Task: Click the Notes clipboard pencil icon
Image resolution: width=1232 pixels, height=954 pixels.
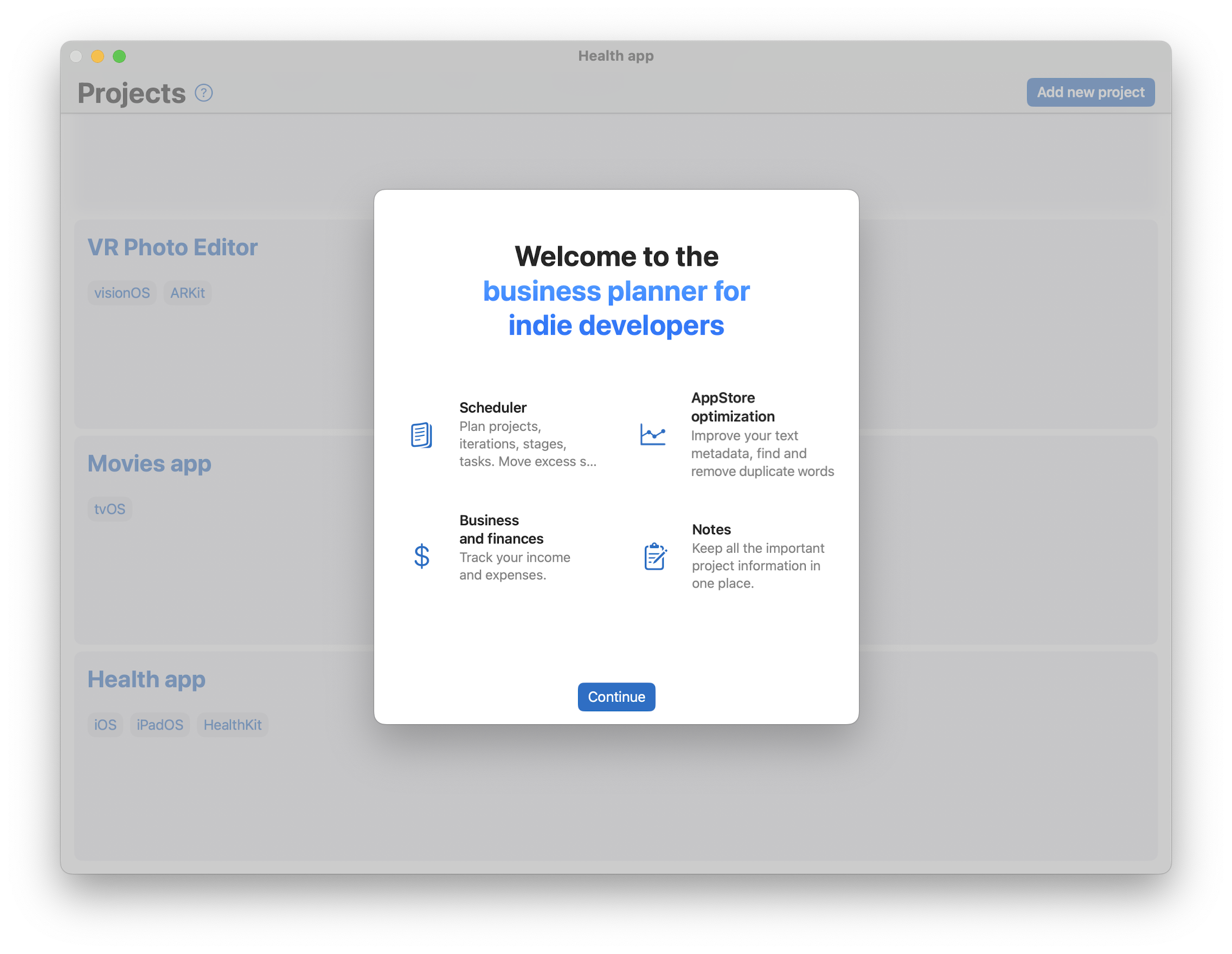Action: tap(655, 556)
